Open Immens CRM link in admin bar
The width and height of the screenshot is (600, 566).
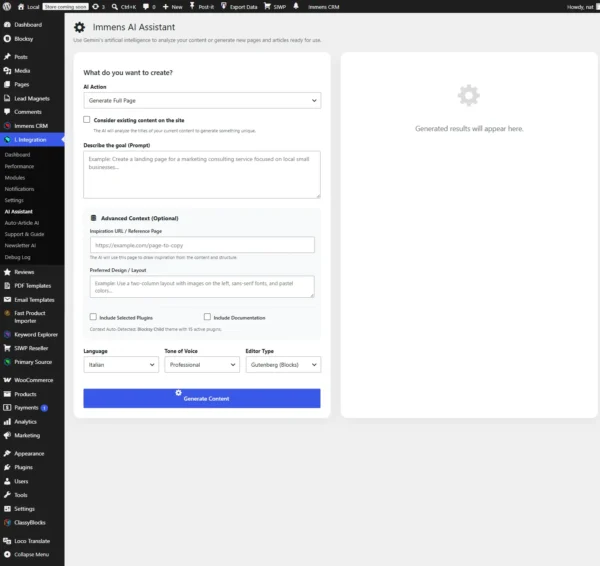323,7
